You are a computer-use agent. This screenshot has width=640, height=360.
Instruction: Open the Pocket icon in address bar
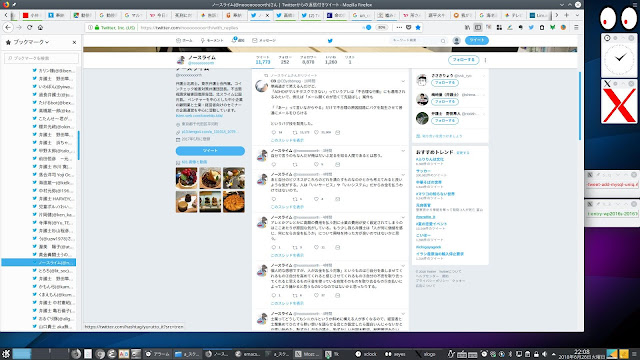409,27
